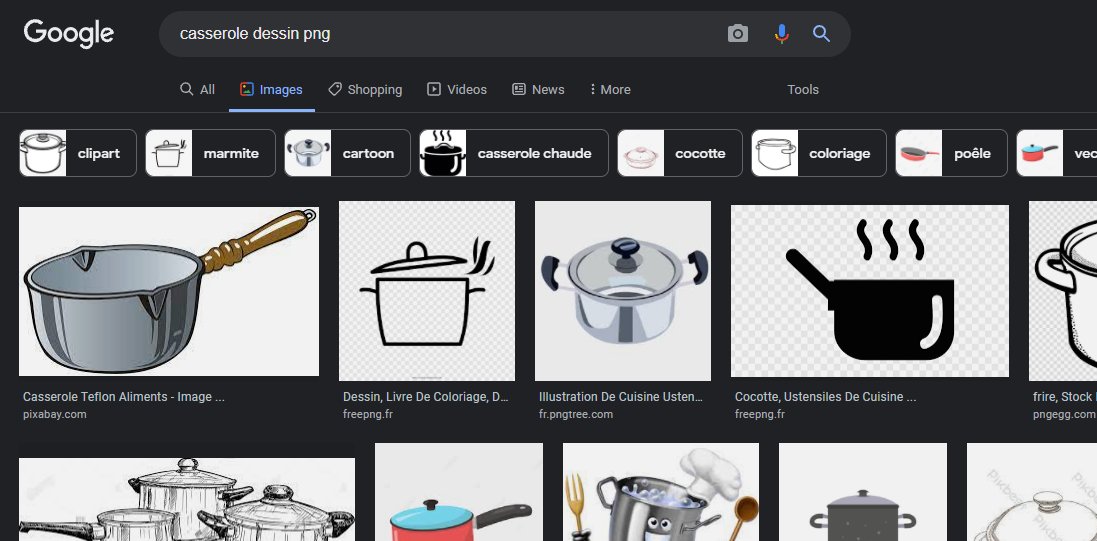Visit freepng.fr source under Cocotte result

[x=760, y=414]
